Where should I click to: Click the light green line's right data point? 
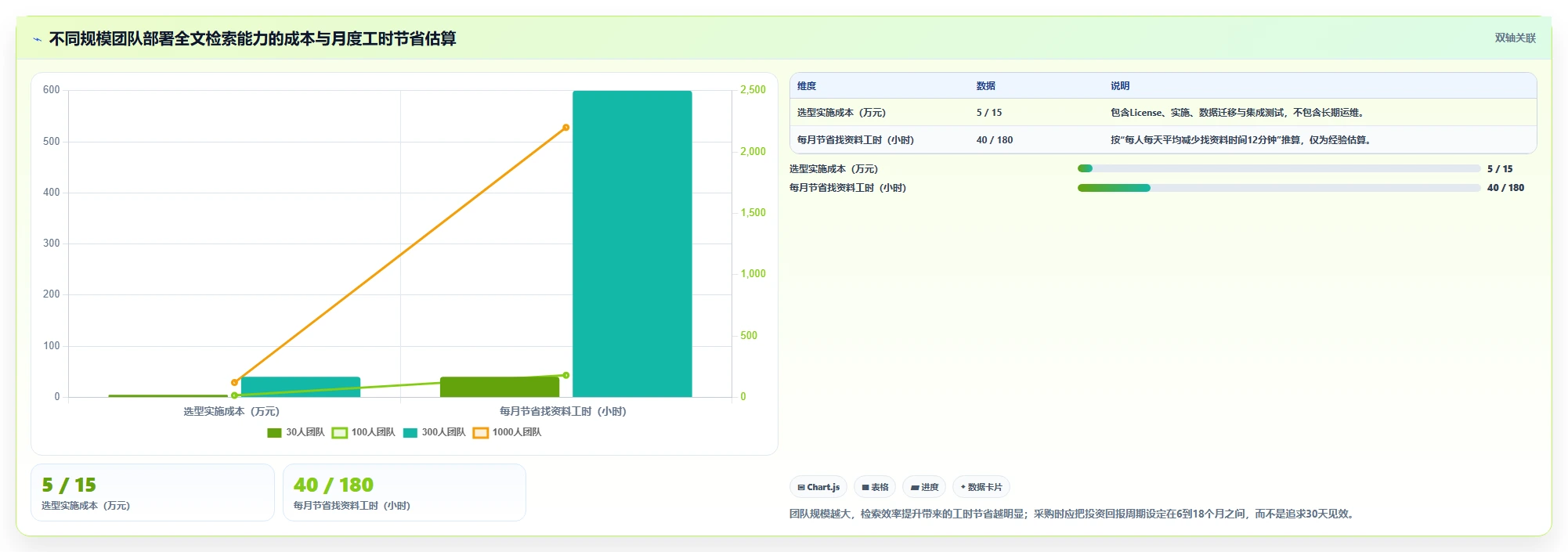[566, 375]
